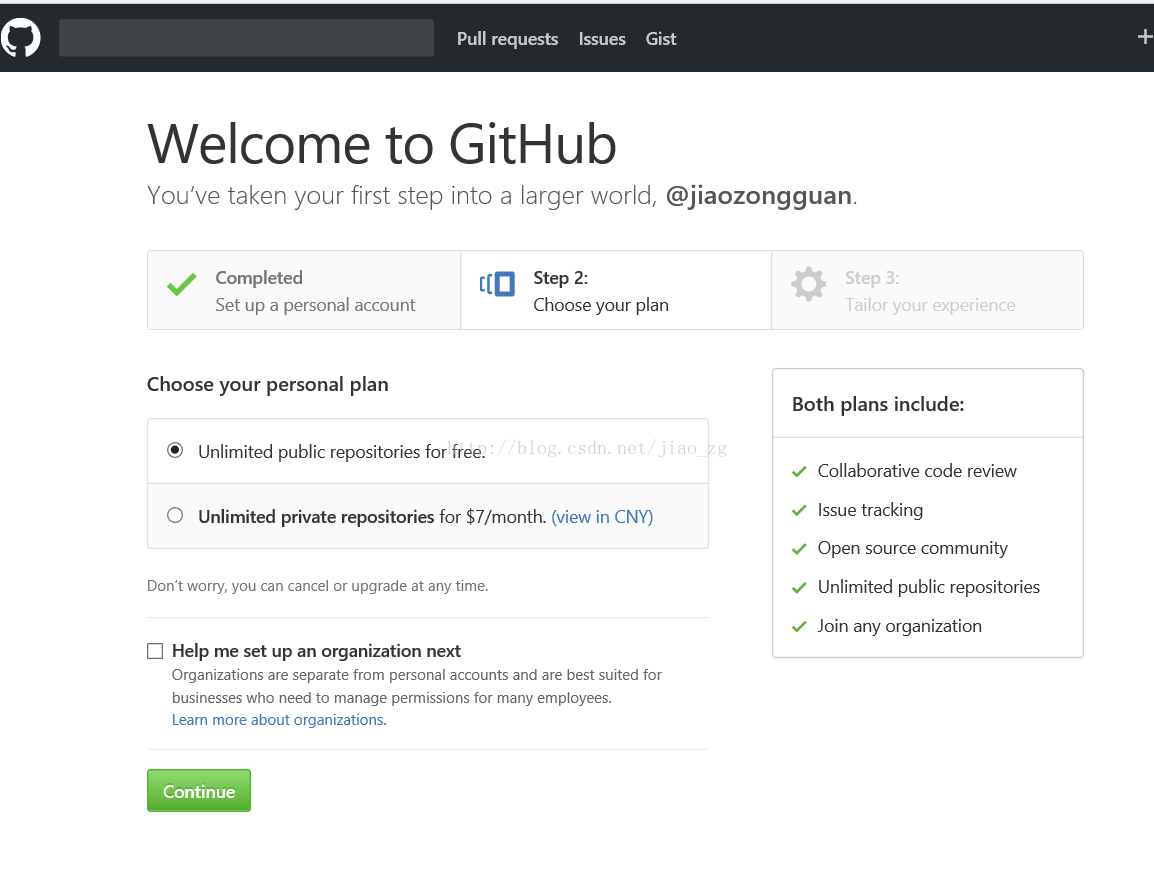Image resolution: width=1154 pixels, height=874 pixels.
Task: Click the checkmark beside Issue tracking
Action: tap(799, 511)
